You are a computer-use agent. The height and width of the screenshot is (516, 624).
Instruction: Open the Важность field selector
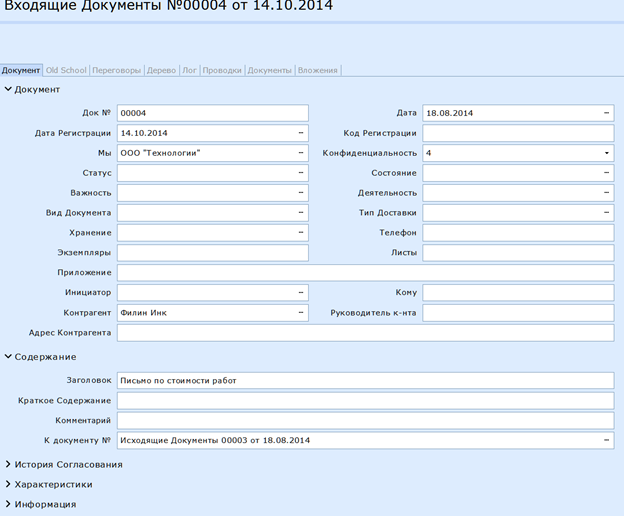pyautogui.click(x=301, y=193)
